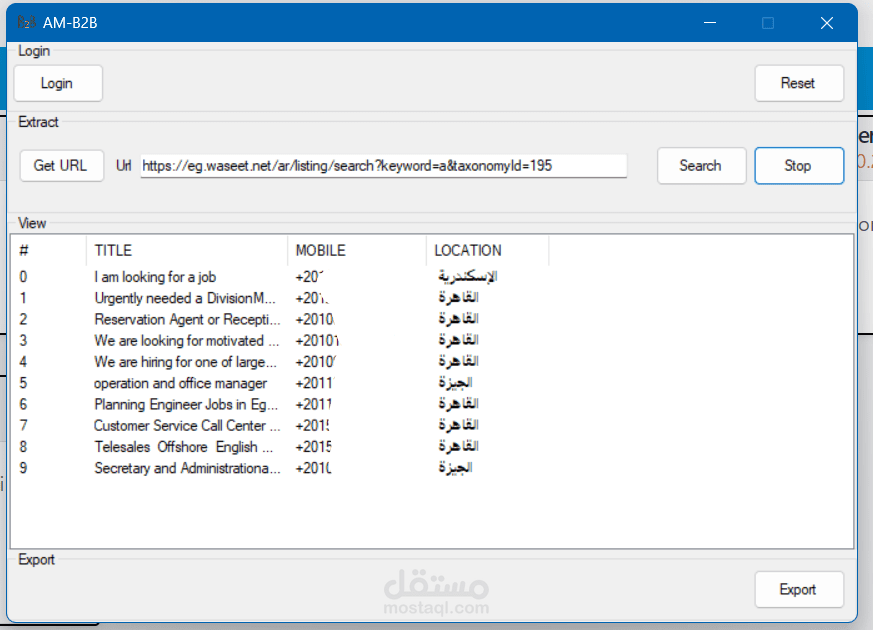
Task: Stop the extraction with Stop button
Action: click(799, 166)
